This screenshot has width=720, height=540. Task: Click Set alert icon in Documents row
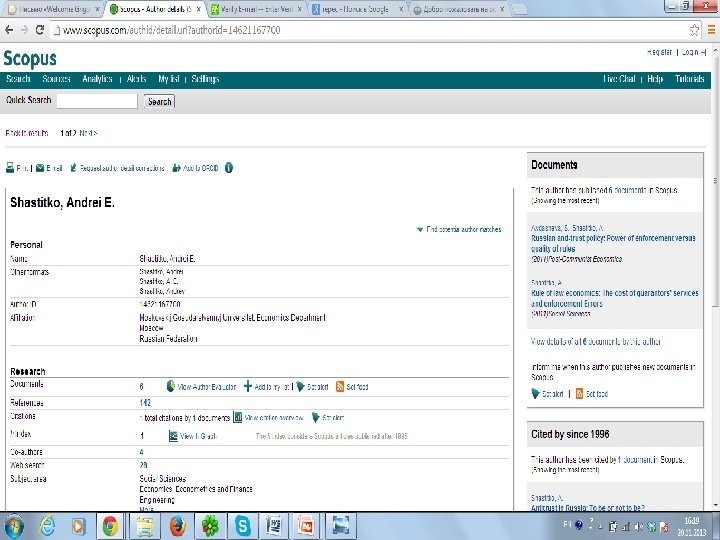tap(300, 386)
